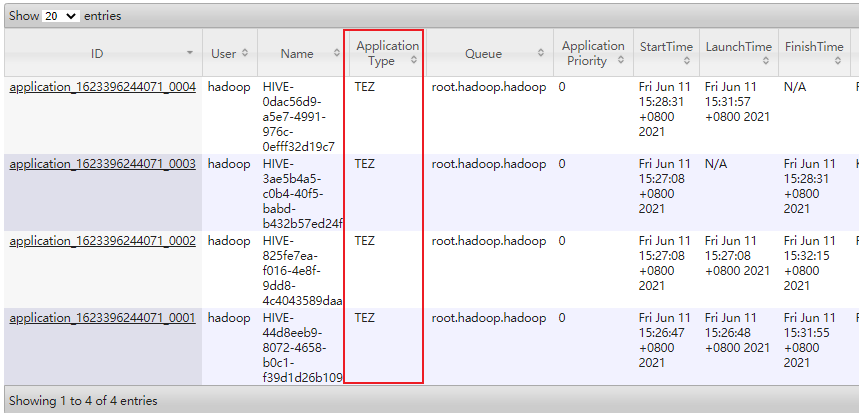This screenshot has height=413, width=859.
Task: Click LaunchTime N/A in 0003 row
Action: click(716, 164)
